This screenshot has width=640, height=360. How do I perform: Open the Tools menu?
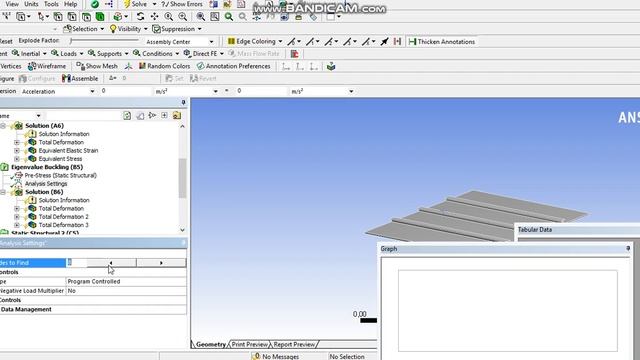point(51,4)
